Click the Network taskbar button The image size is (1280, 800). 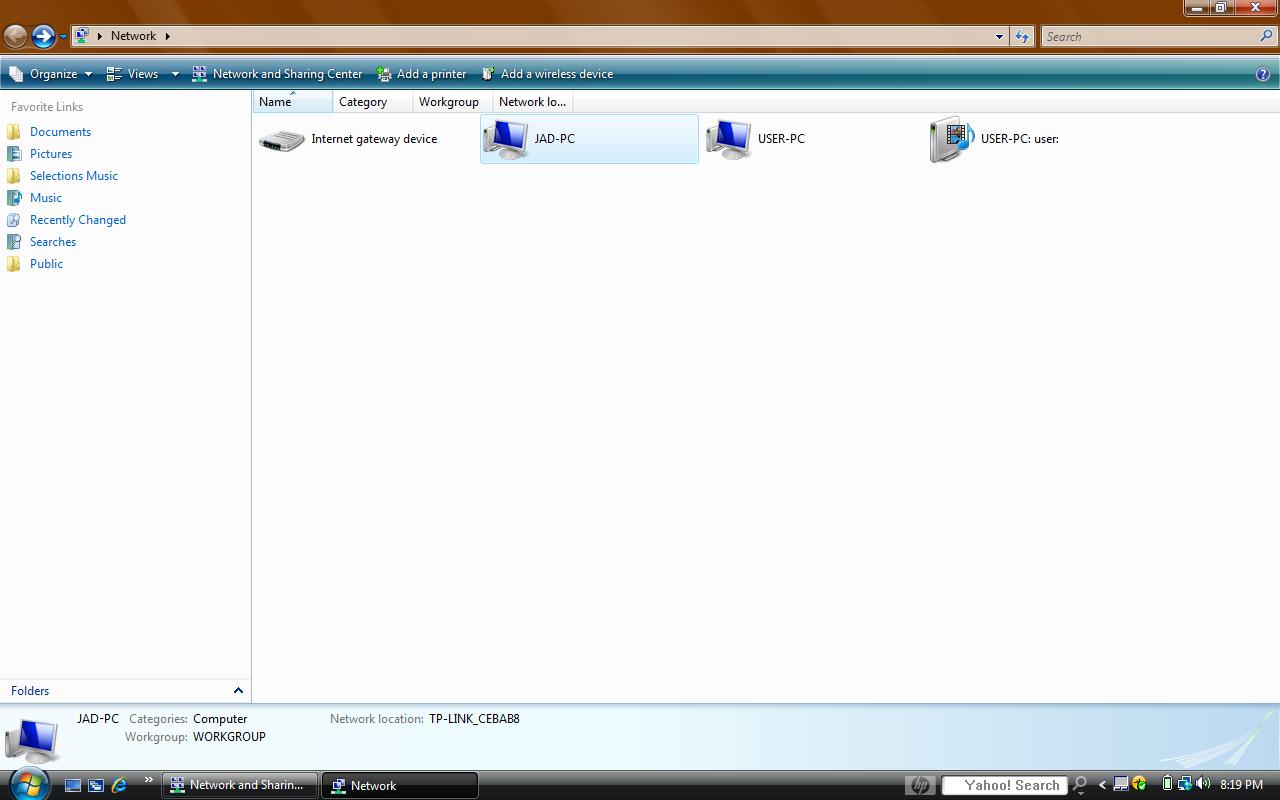(x=400, y=786)
